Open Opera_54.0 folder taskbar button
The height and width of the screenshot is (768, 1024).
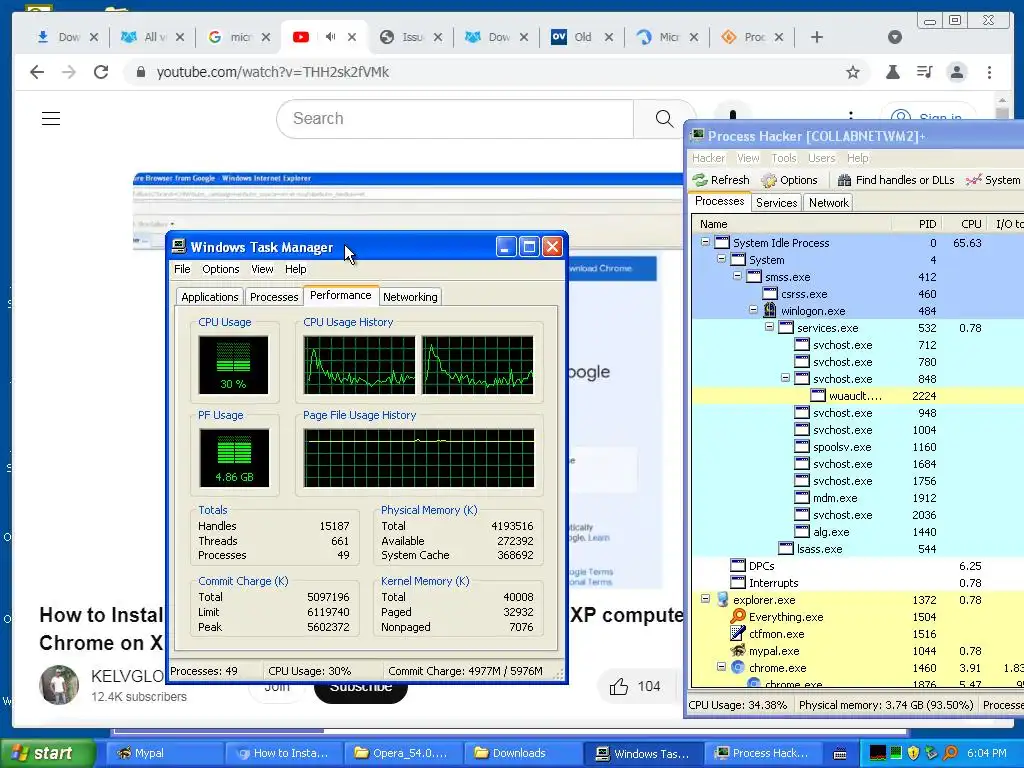[x=403, y=753]
